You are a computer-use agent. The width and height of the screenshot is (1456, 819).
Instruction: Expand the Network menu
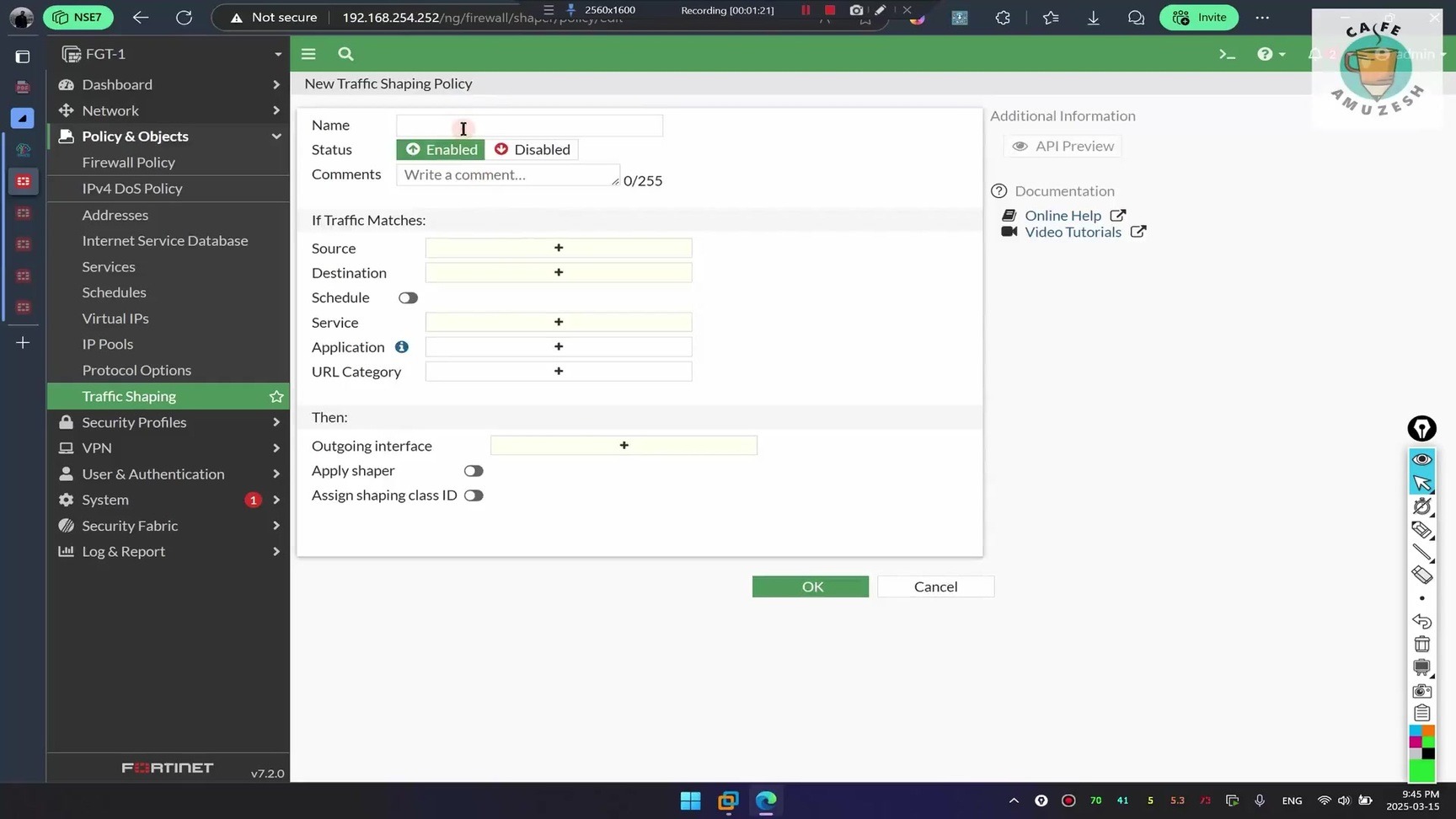pos(169,110)
